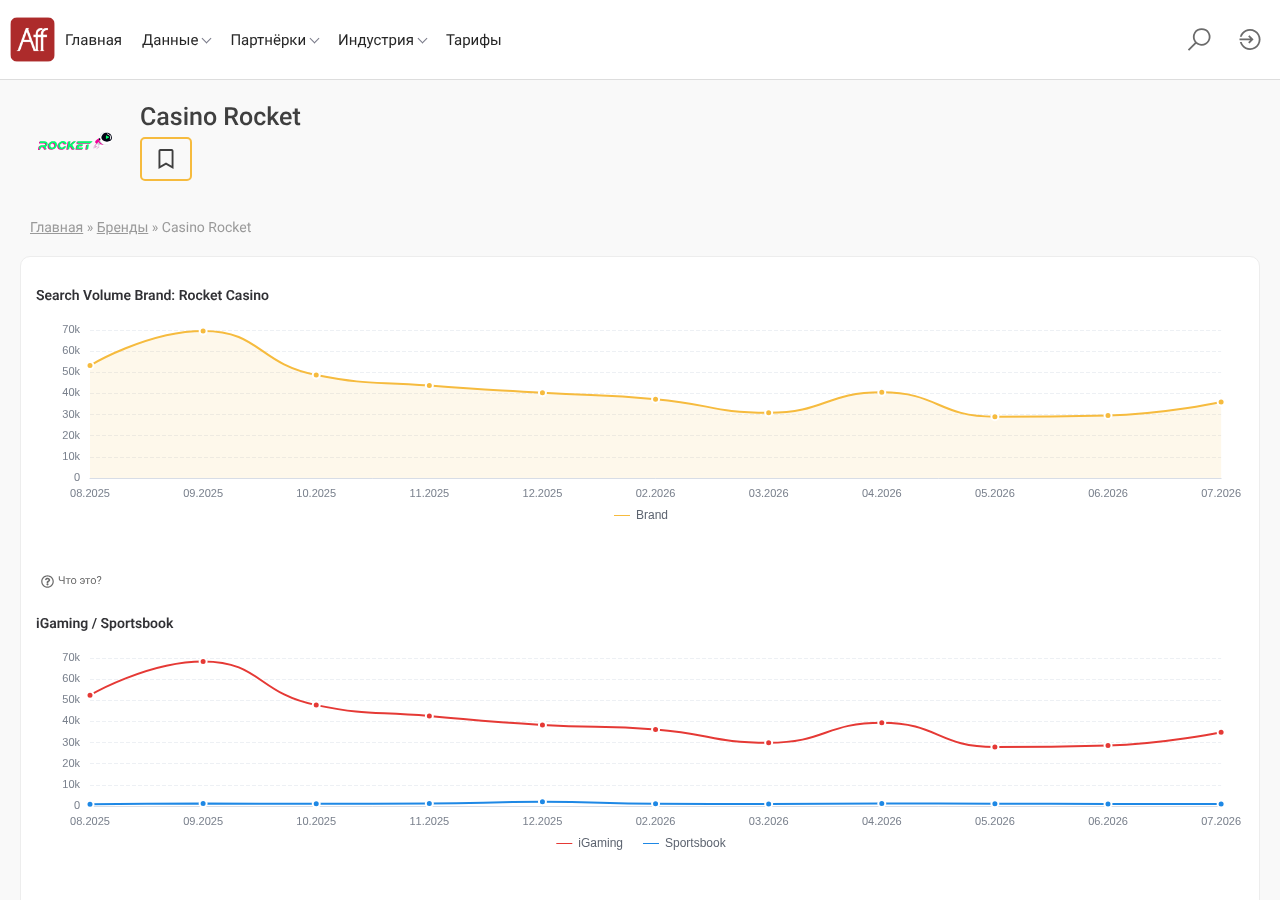The image size is (1280, 900).
Task: Toggle the Sportsbook series in legend
Action: 684,843
